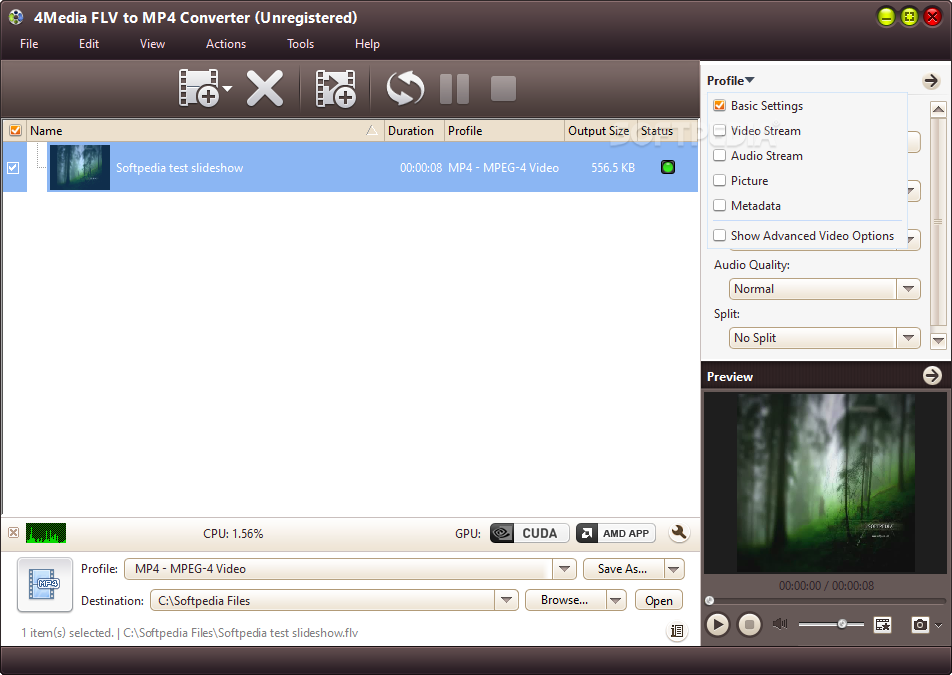
Task: Open the log list icon in status bar
Action: [677, 631]
